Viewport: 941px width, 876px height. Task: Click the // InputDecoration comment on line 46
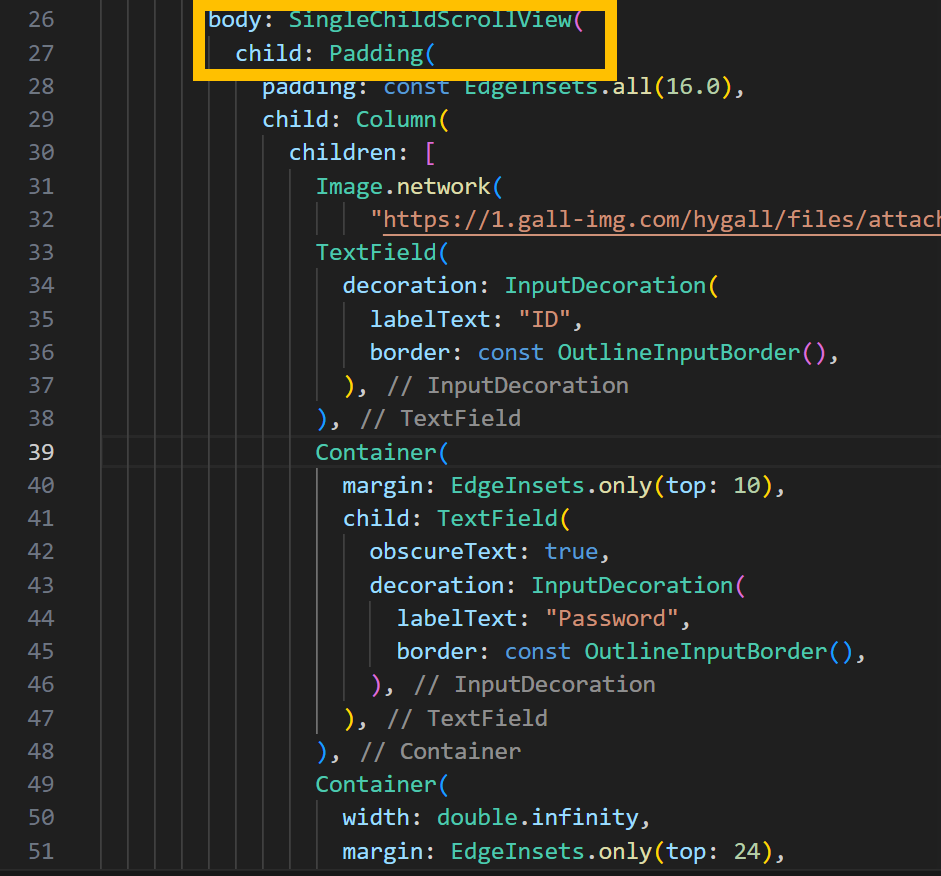coord(535,685)
